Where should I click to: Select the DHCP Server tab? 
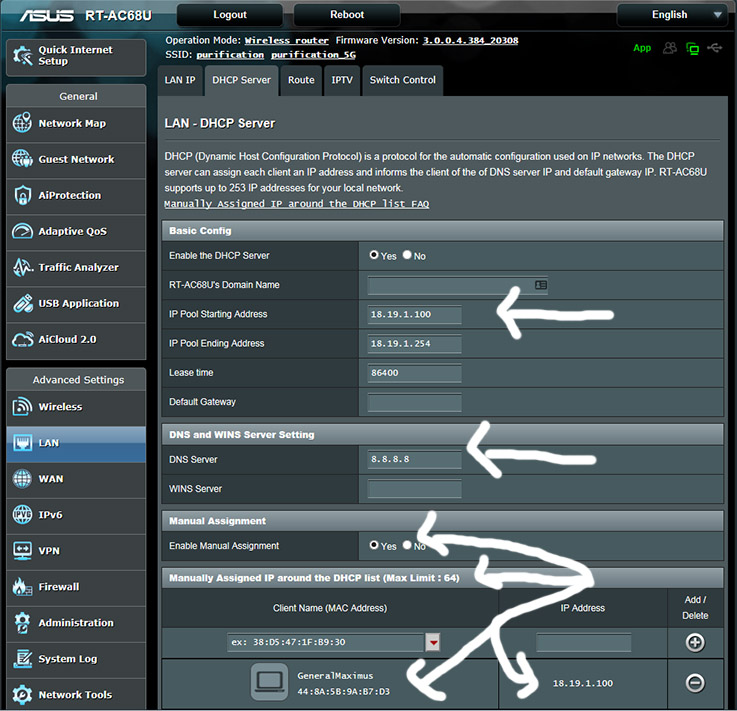tap(242, 80)
